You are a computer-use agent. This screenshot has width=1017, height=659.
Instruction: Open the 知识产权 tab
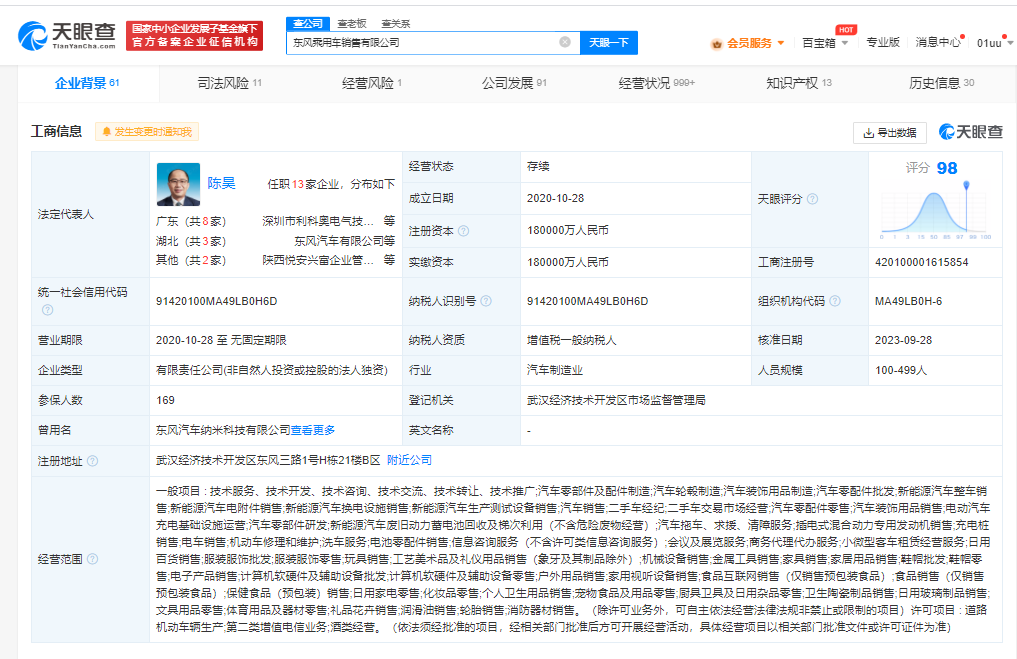coord(793,83)
